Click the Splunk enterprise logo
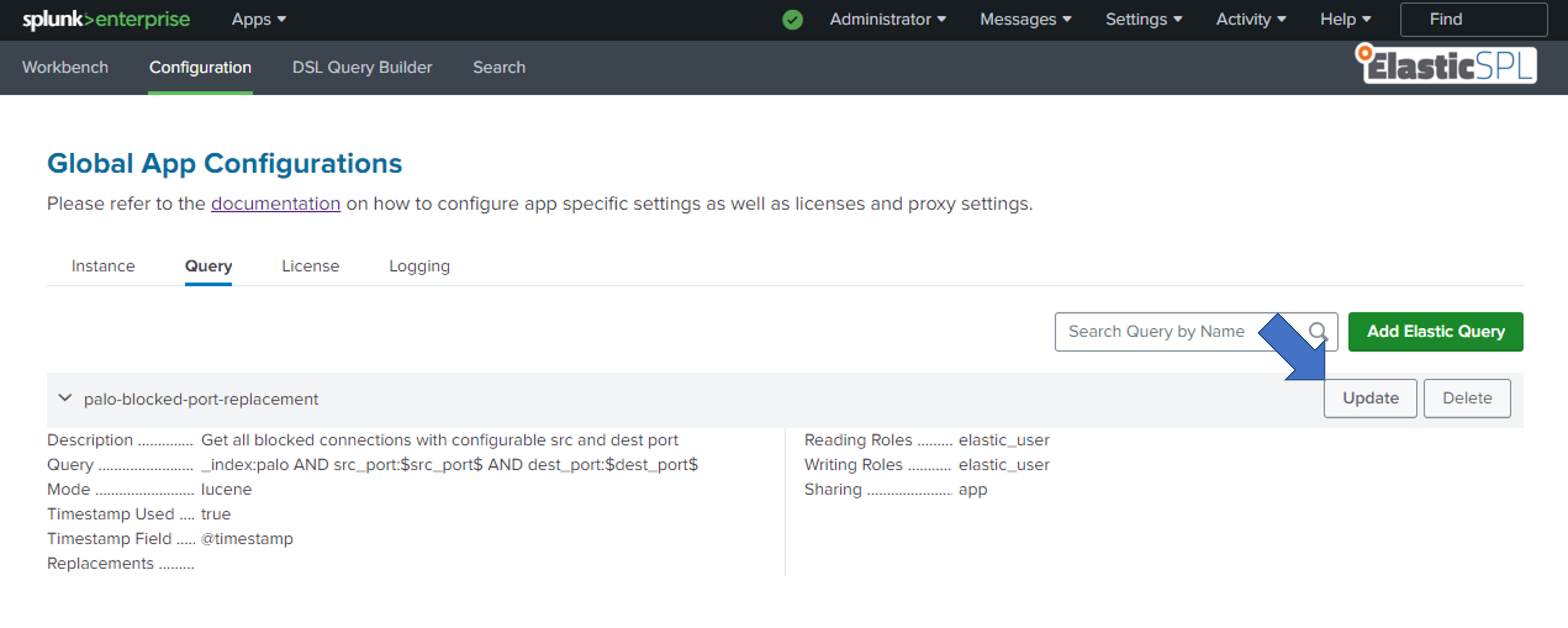Image resolution: width=1568 pixels, height=628 pixels. pyautogui.click(x=106, y=19)
